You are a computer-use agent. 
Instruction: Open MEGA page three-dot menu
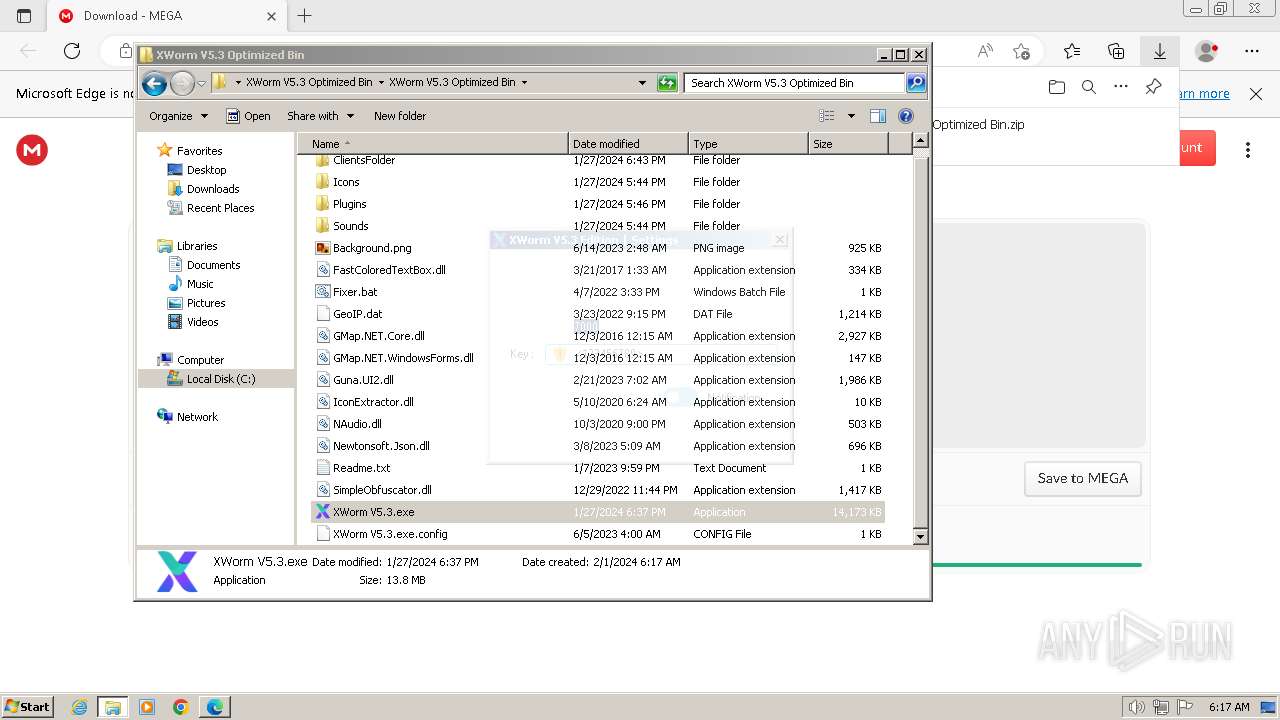pyautogui.click(x=1248, y=150)
